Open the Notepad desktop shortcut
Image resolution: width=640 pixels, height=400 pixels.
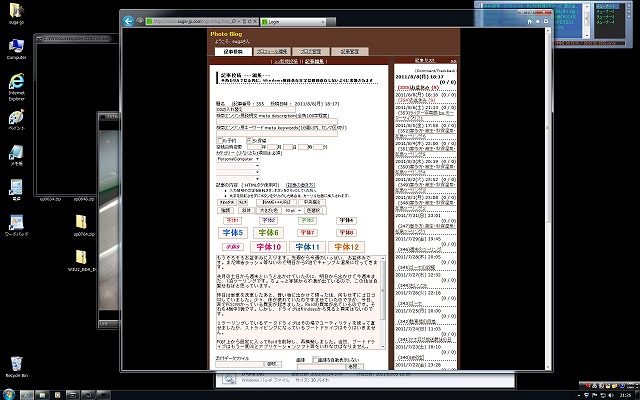click(x=16, y=155)
